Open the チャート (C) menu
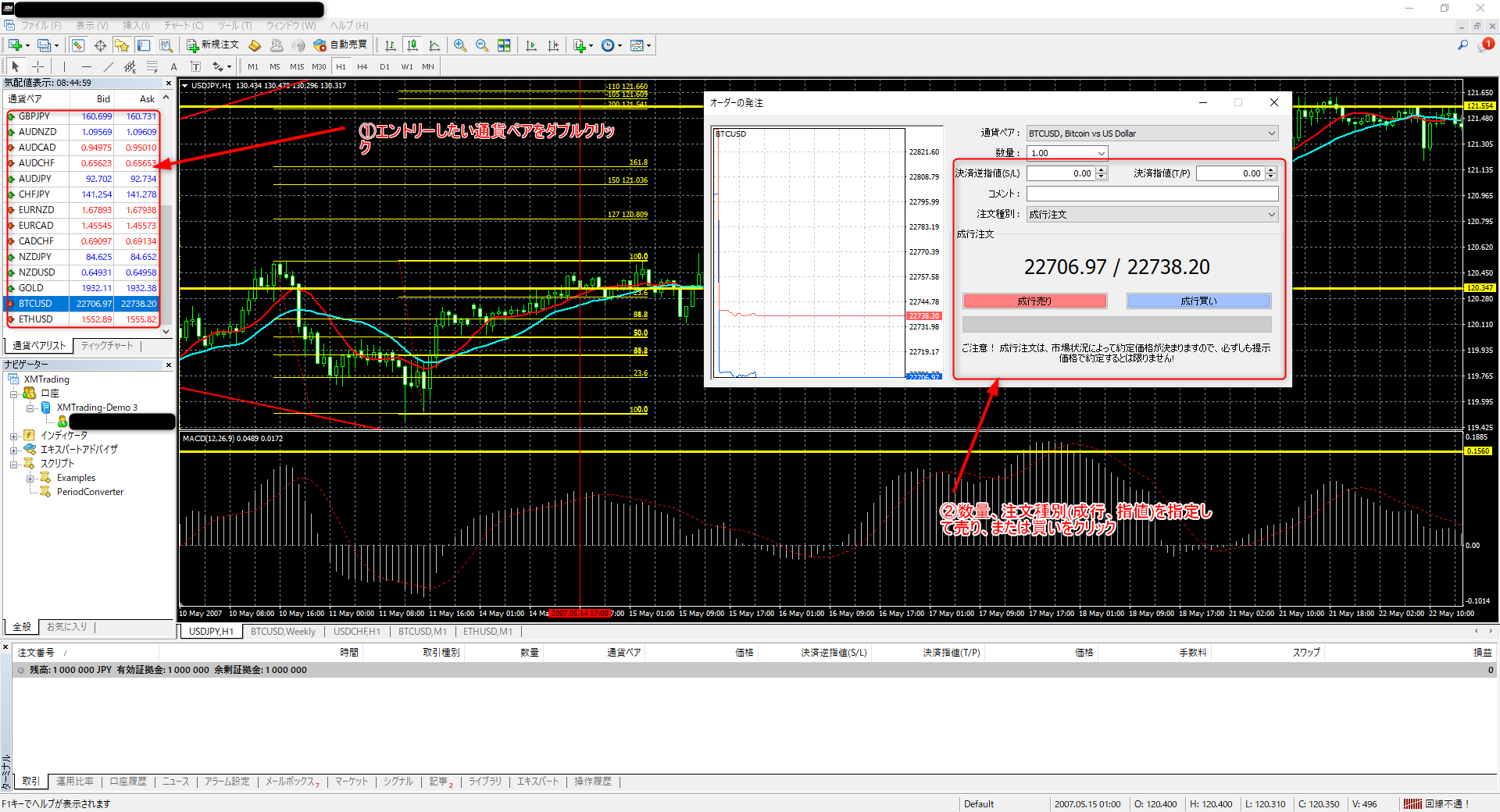Image resolution: width=1500 pixels, height=812 pixels. click(x=184, y=26)
